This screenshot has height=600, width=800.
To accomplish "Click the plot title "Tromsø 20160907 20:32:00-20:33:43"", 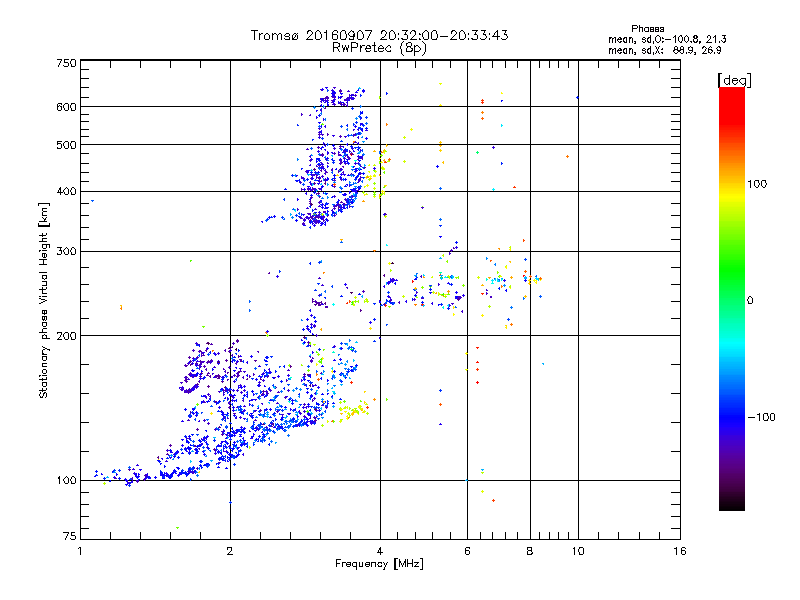I will [x=379, y=35].
